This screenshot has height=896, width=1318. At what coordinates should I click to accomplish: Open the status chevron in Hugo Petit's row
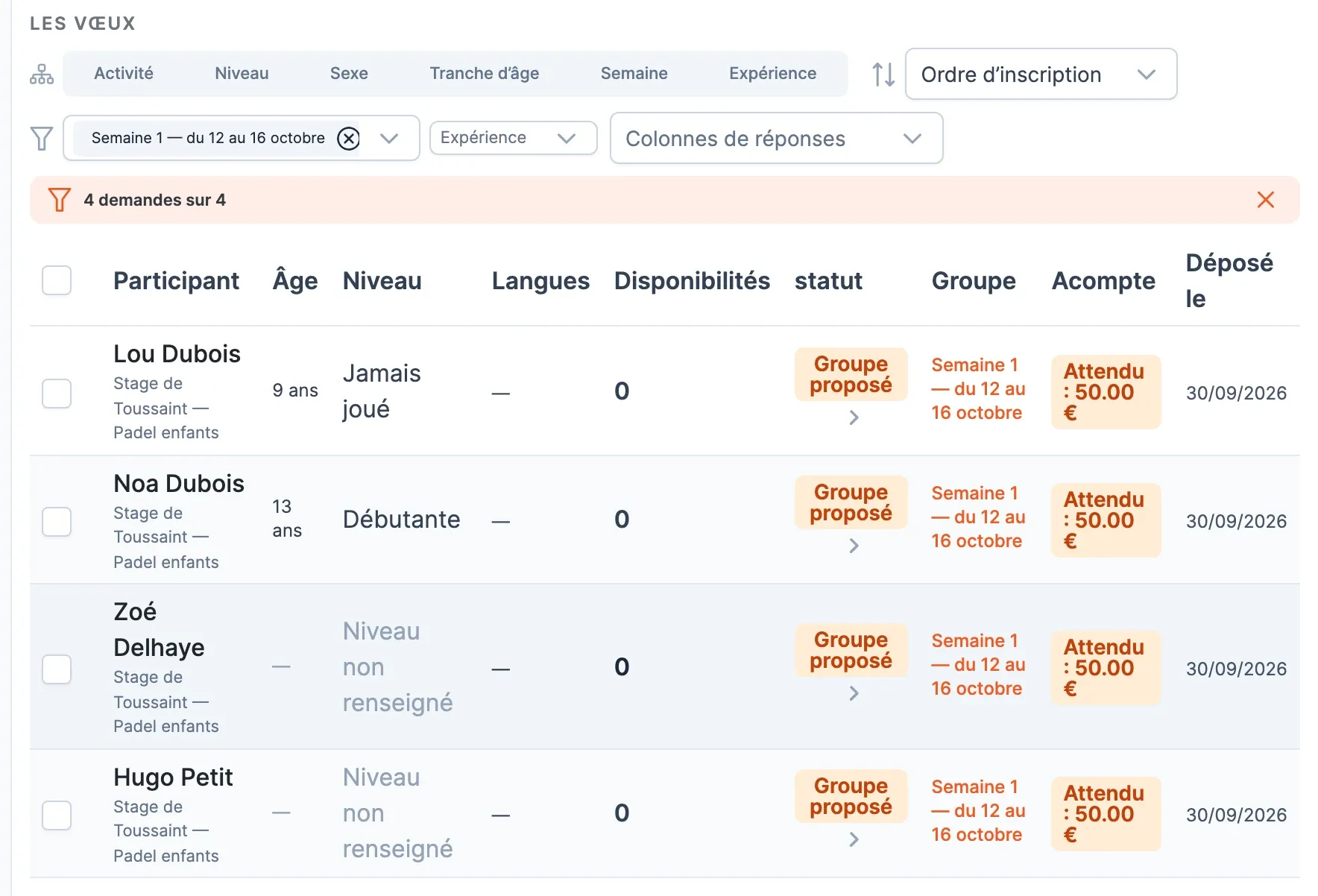[854, 839]
